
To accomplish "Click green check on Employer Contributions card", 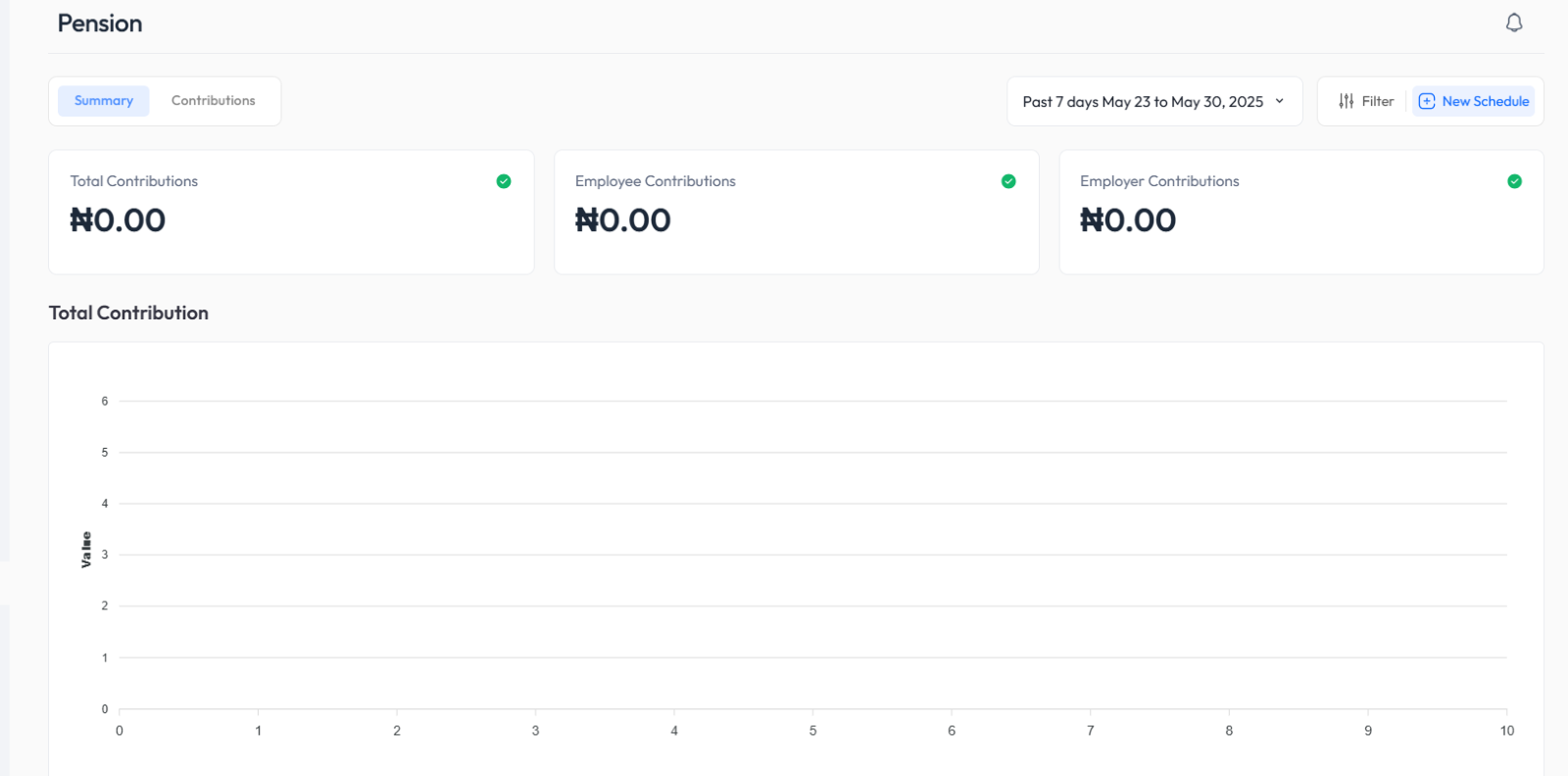I will point(1514,181).
